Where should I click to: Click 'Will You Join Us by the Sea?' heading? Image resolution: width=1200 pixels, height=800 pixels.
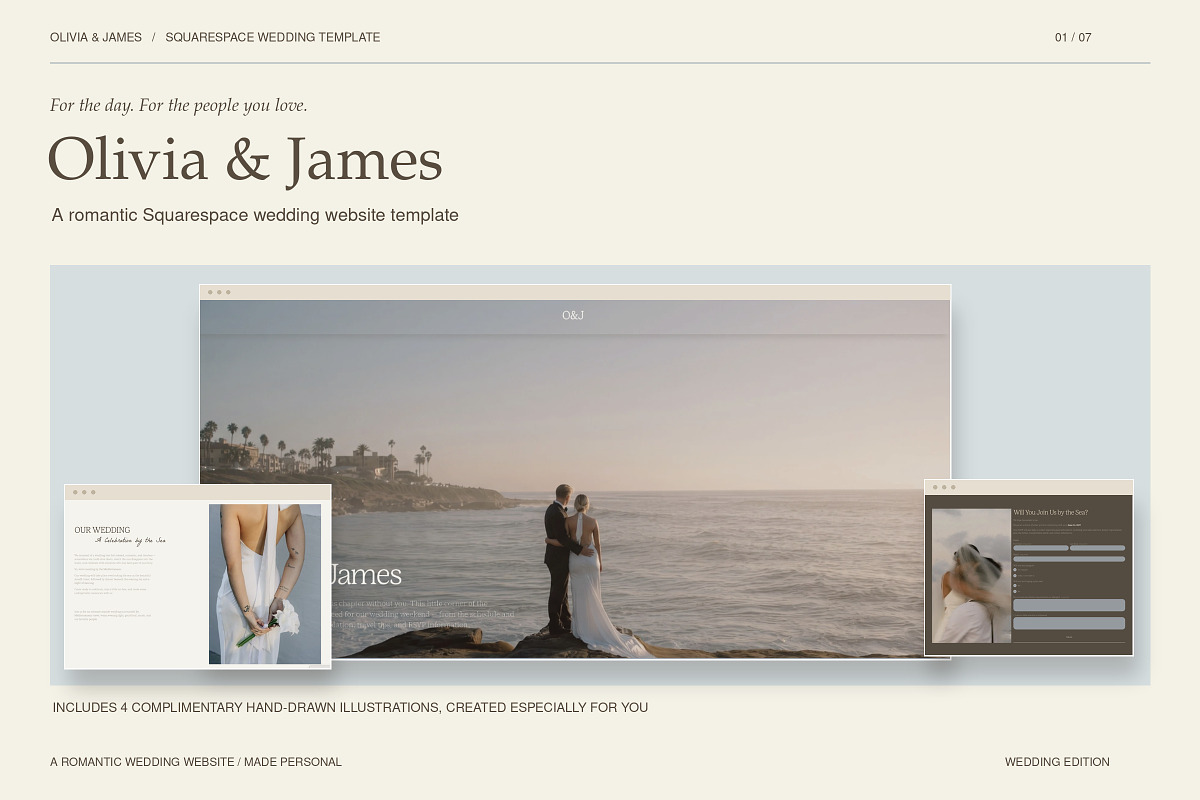pos(1051,512)
